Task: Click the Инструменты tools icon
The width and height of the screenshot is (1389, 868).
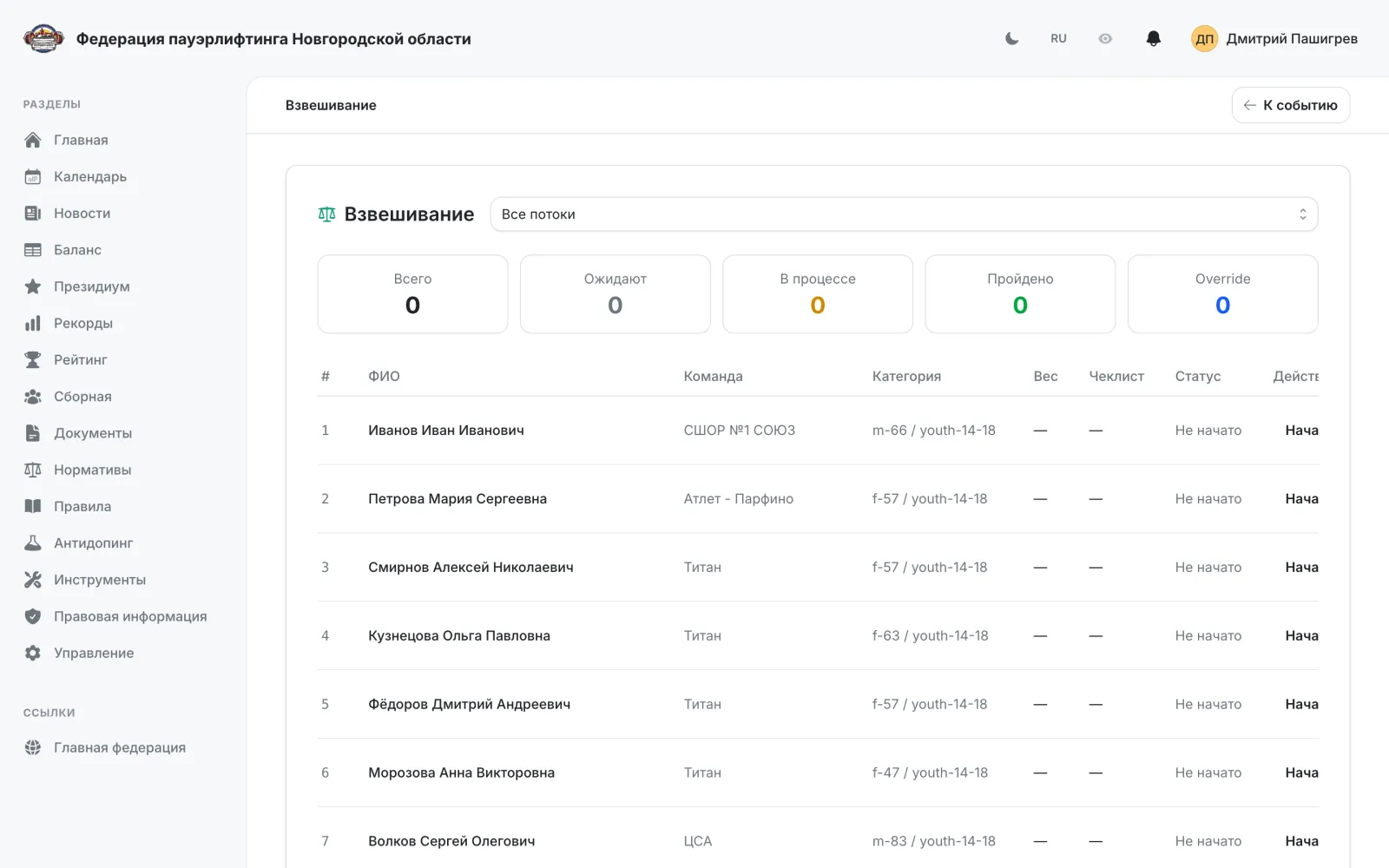Action: pos(33,579)
